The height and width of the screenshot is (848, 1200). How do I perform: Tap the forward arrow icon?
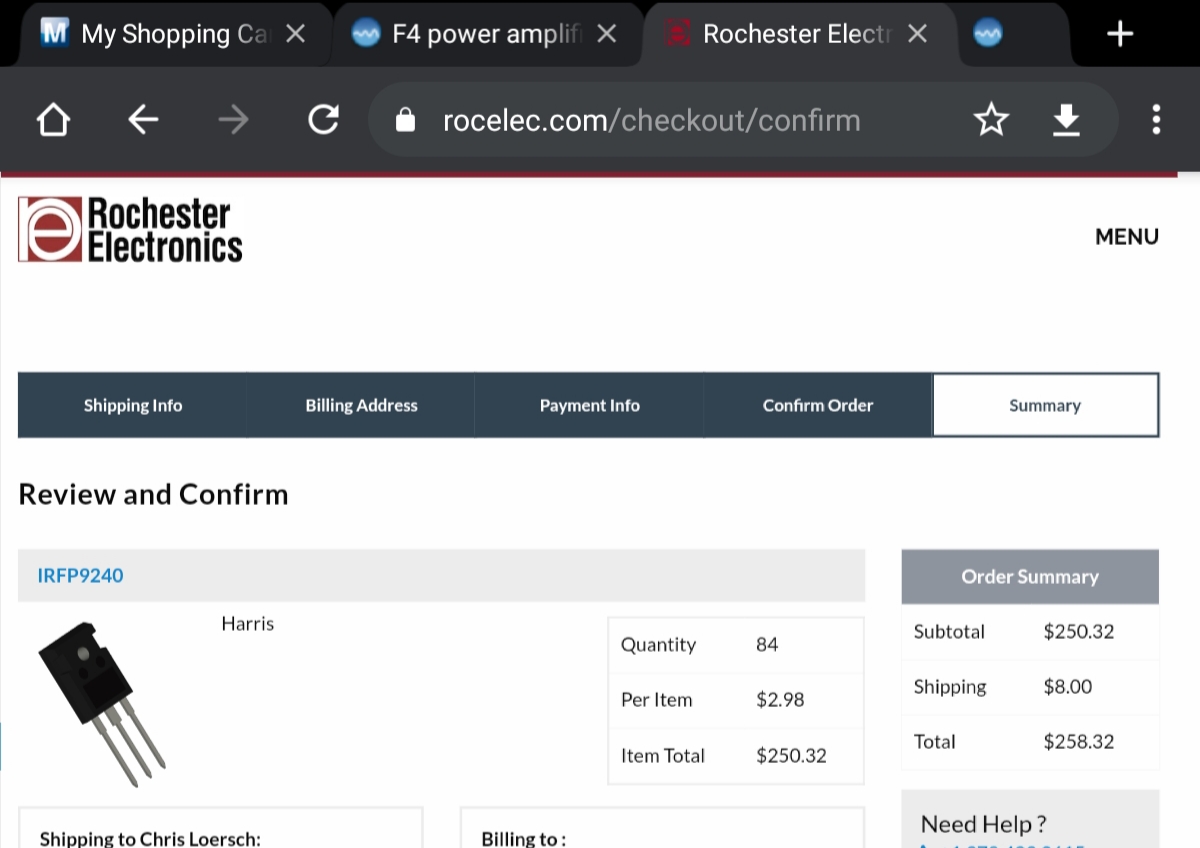coord(233,121)
